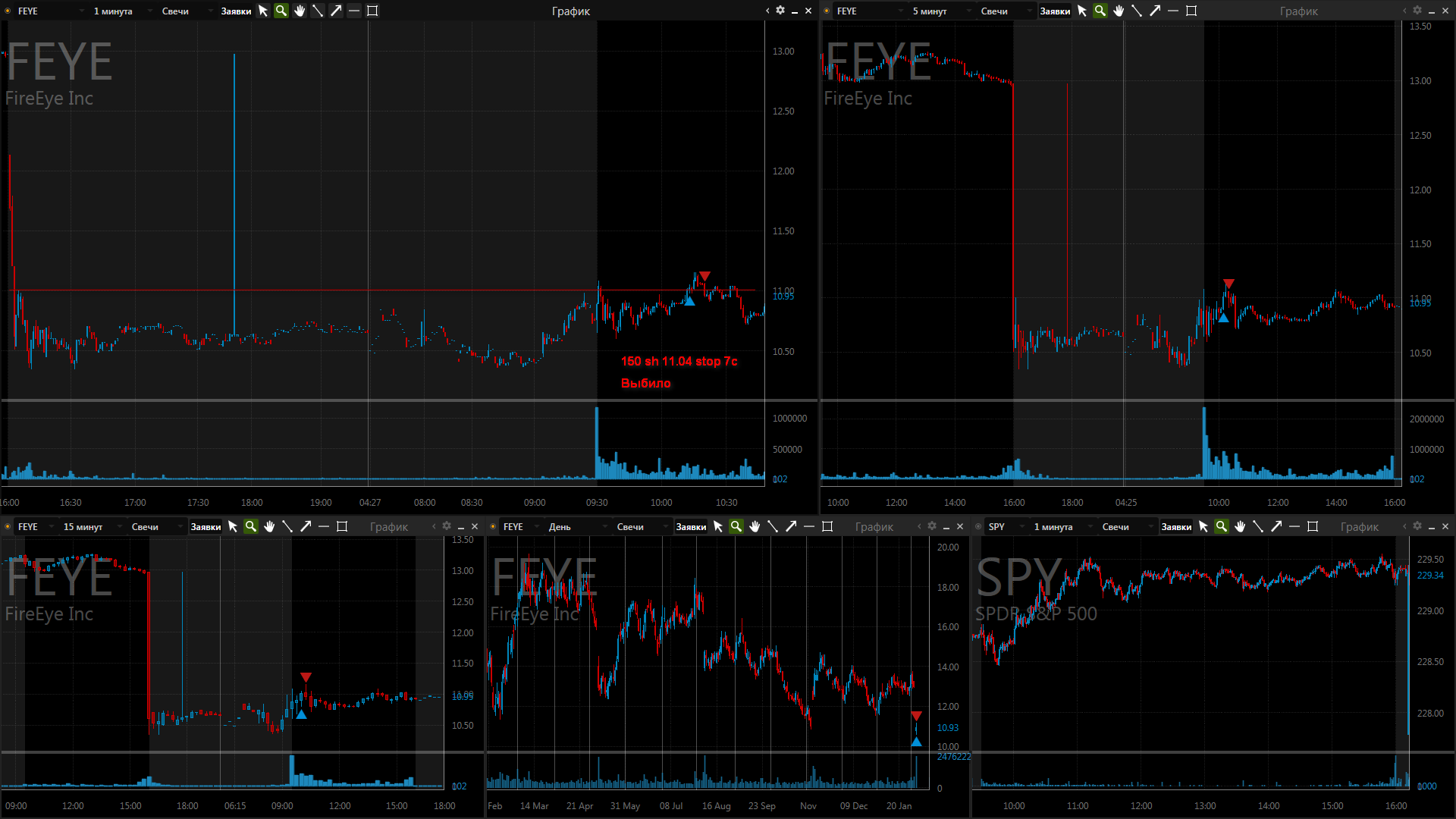The image size is (1456, 819).
Task: Open the SPY ticker dropdown
Action: coord(1006,526)
